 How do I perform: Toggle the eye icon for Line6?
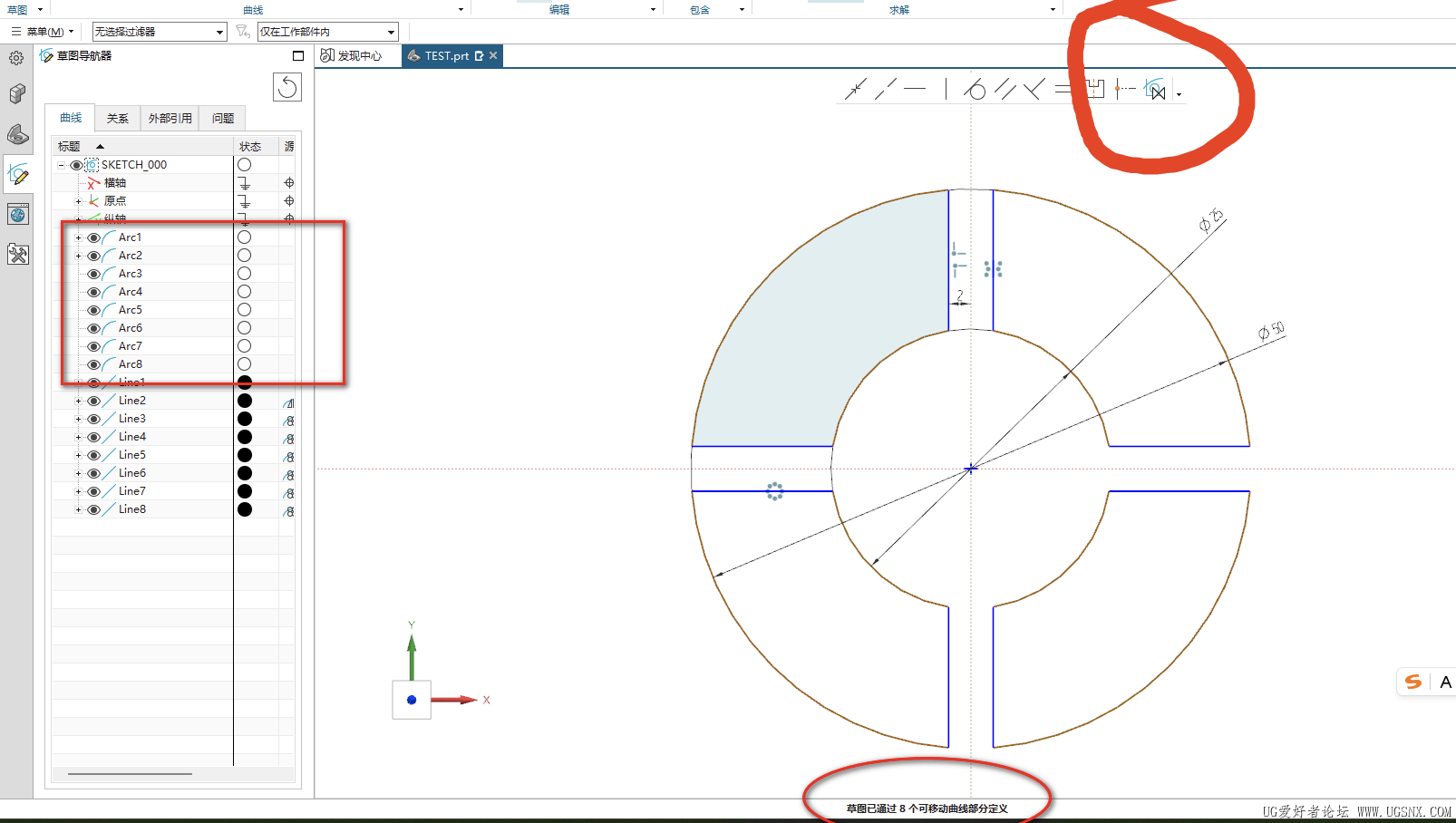click(x=93, y=473)
